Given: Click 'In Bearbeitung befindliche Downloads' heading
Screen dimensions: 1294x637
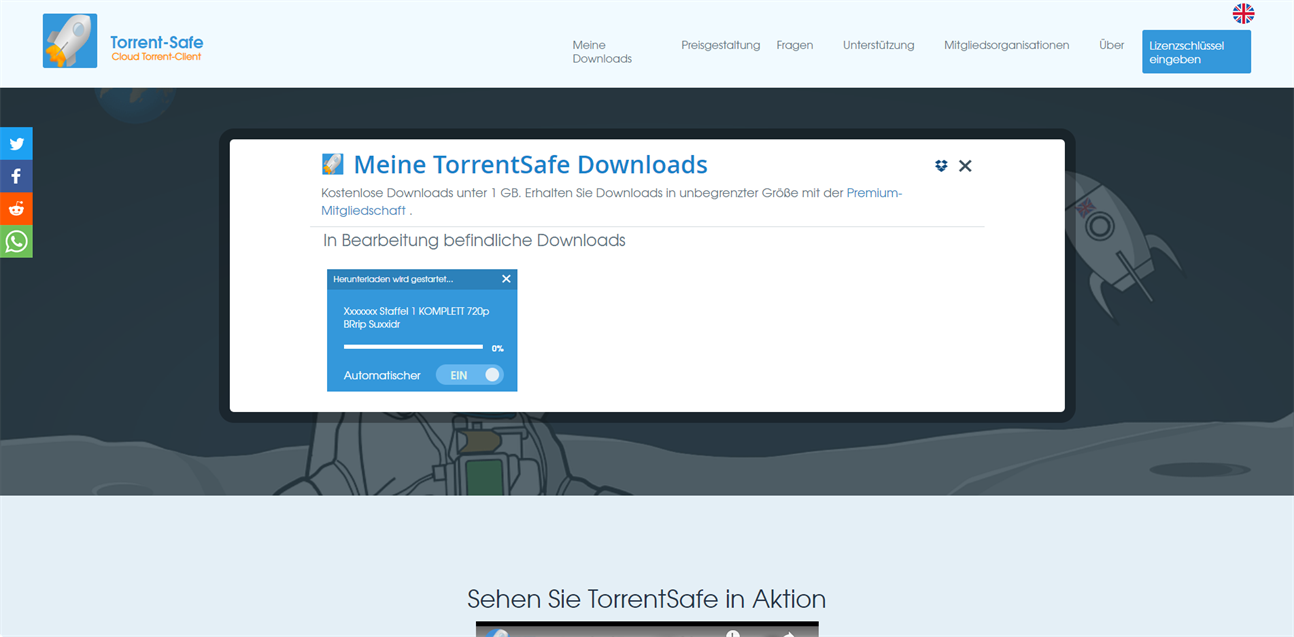Looking at the screenshot, I should pos(474,241).
